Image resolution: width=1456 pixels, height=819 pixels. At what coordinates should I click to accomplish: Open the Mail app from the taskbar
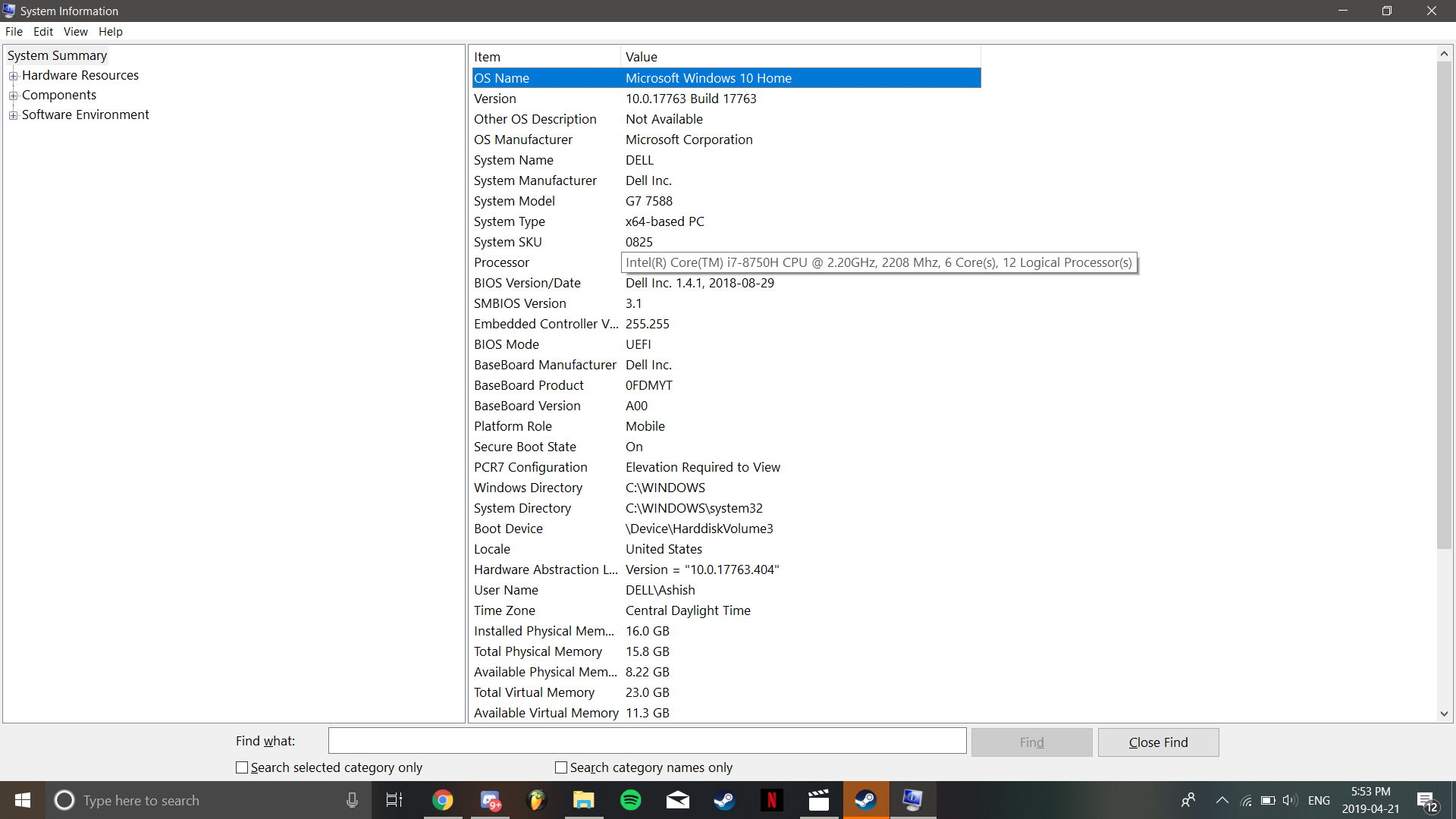[678, 800]
